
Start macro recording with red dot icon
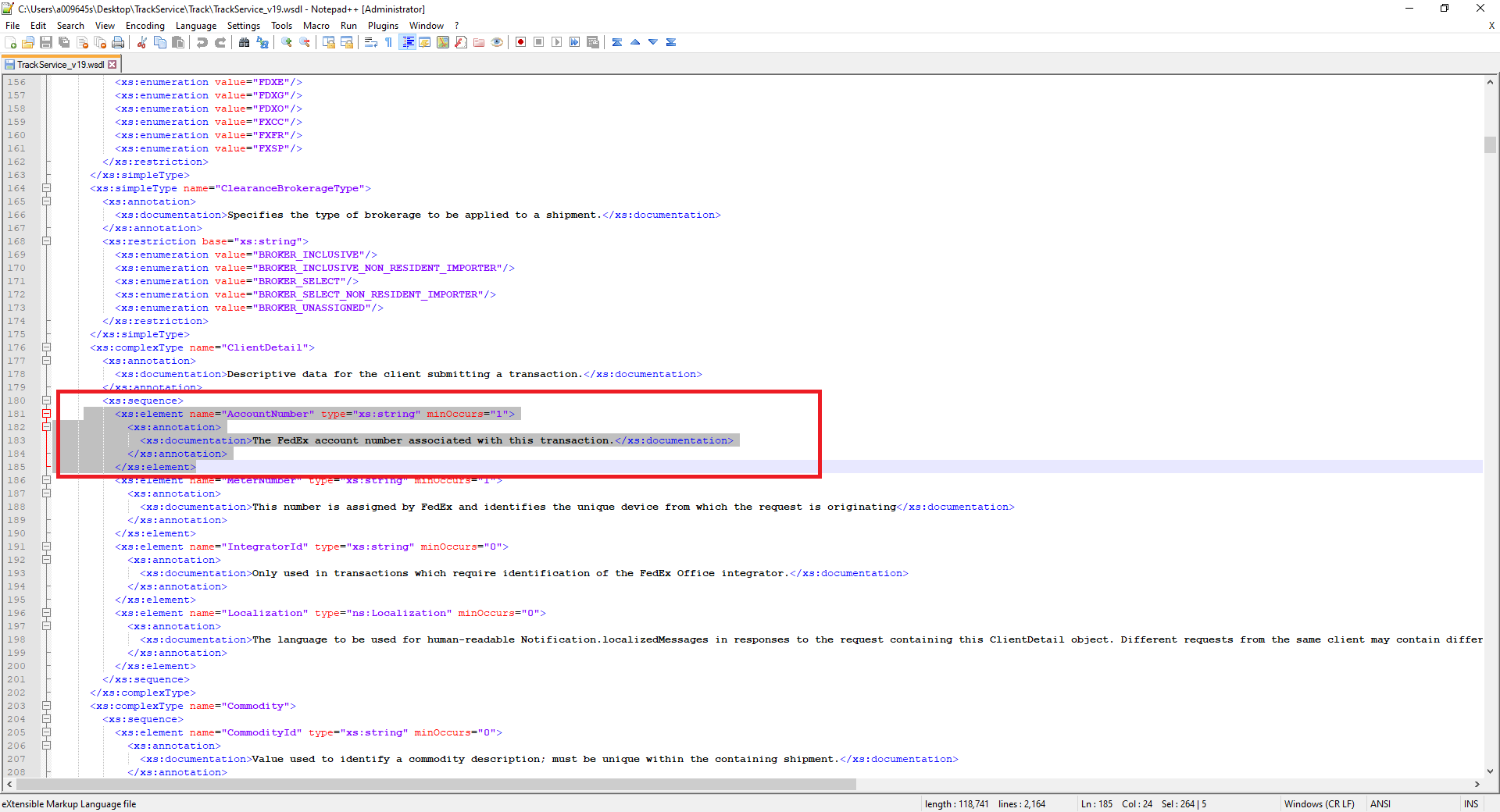tap(521, 42)
